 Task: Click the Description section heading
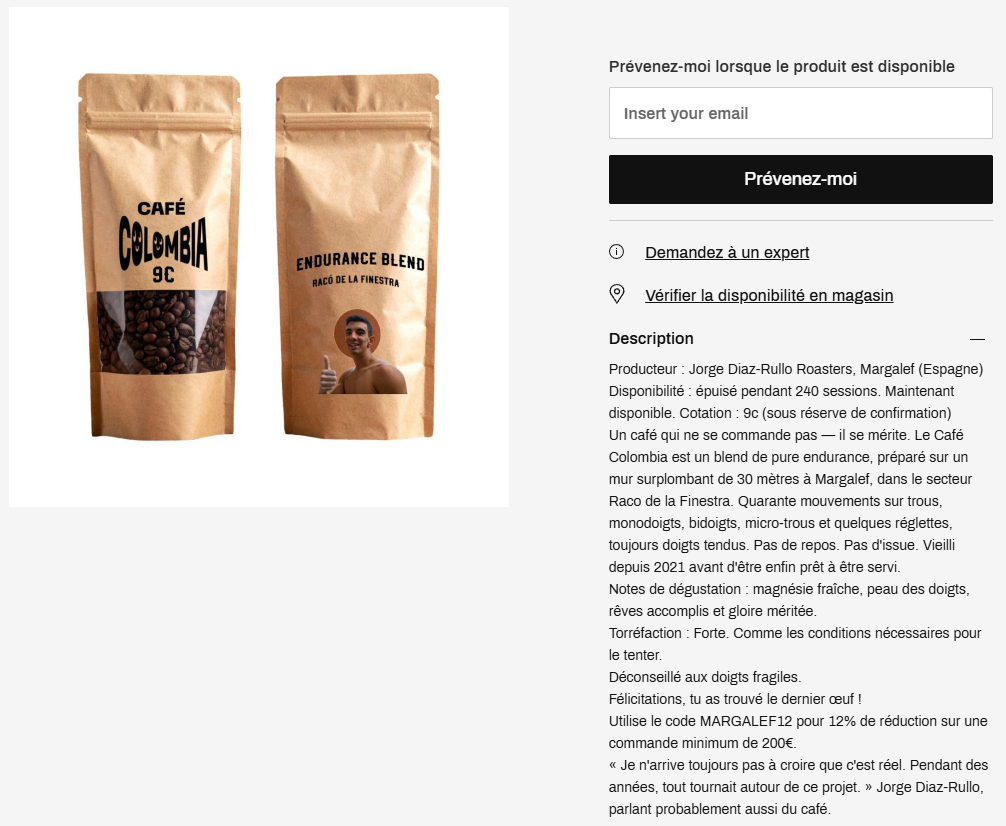pos(651,338)
